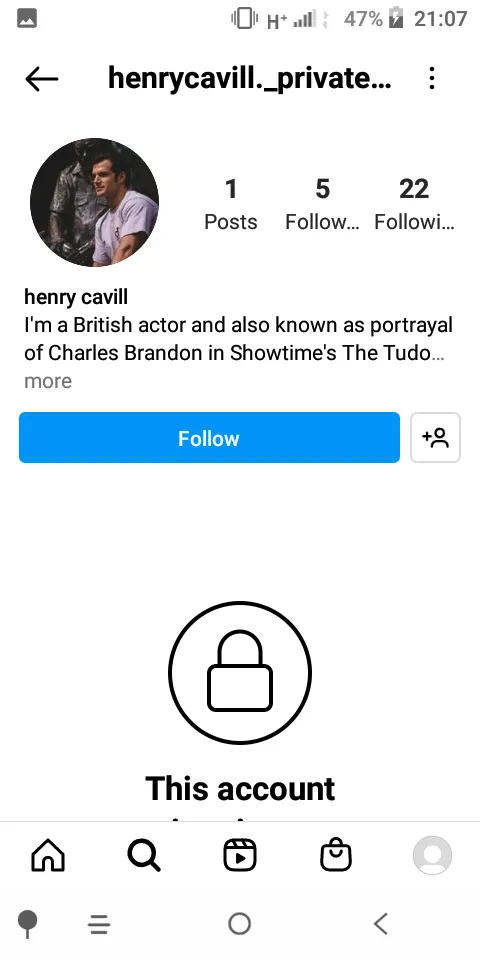Tap the Android back chevron
The image size is (480, 960).
pyautogui.click(x=381, y=923)
